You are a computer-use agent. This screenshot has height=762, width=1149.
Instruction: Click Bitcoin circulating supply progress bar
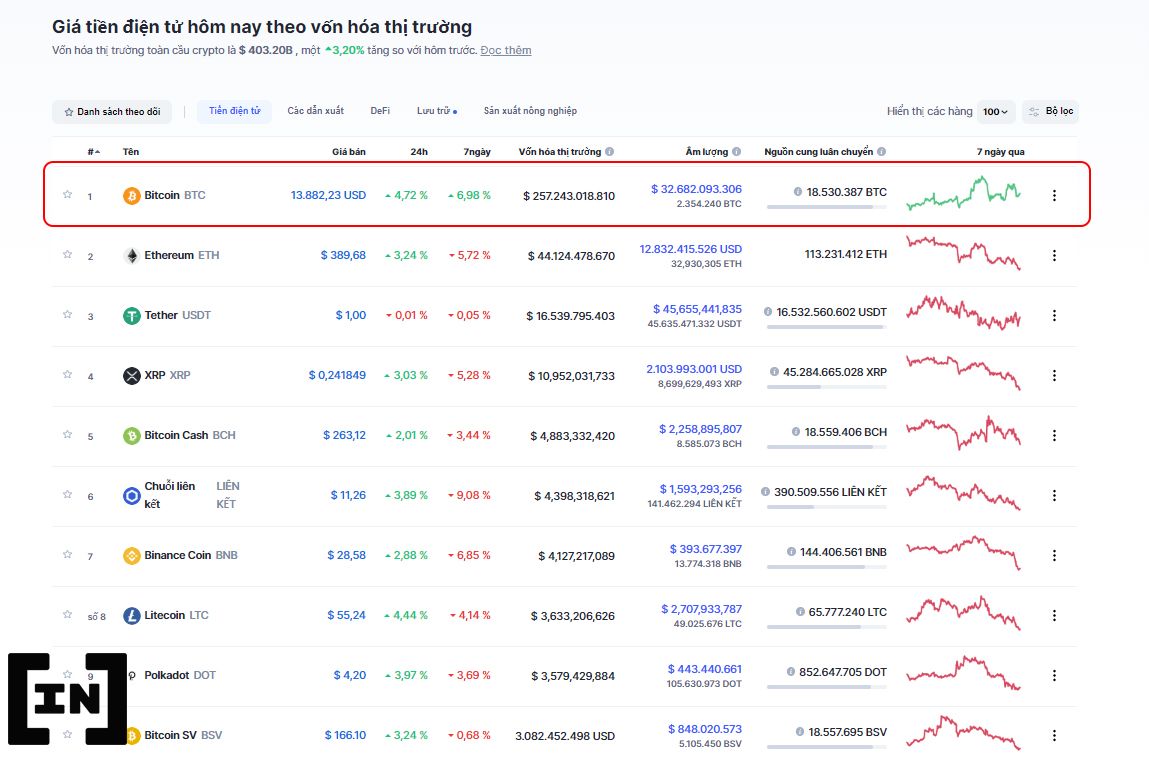tap(826, 207)
